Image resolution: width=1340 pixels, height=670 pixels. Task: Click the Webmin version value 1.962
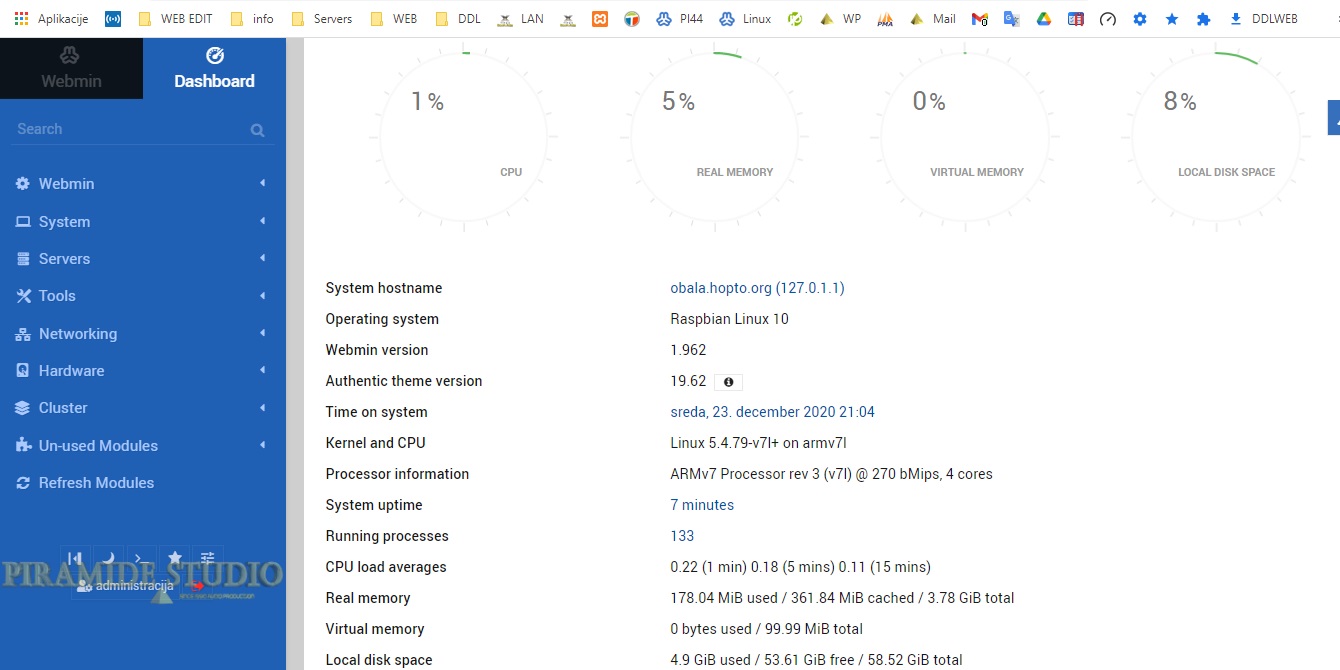(688, 350)
